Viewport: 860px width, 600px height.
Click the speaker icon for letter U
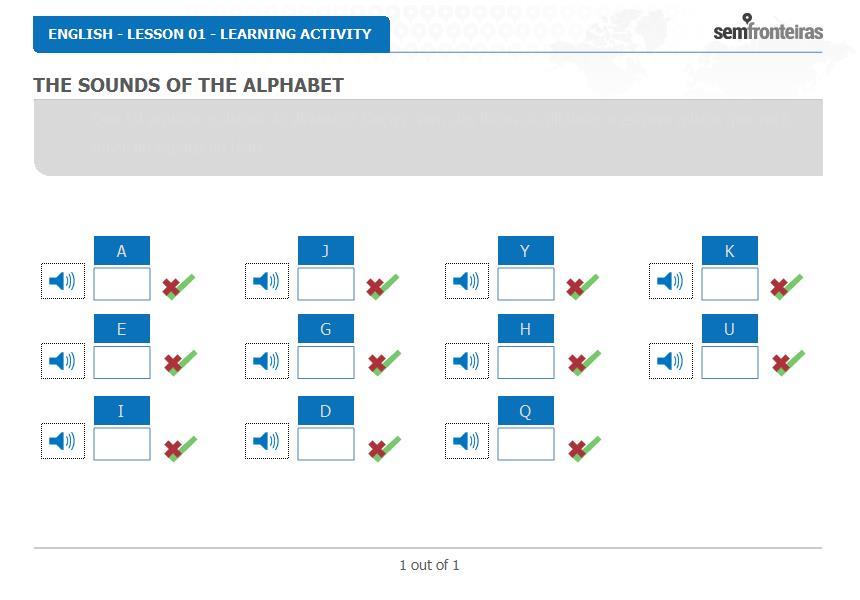point(671,361)
